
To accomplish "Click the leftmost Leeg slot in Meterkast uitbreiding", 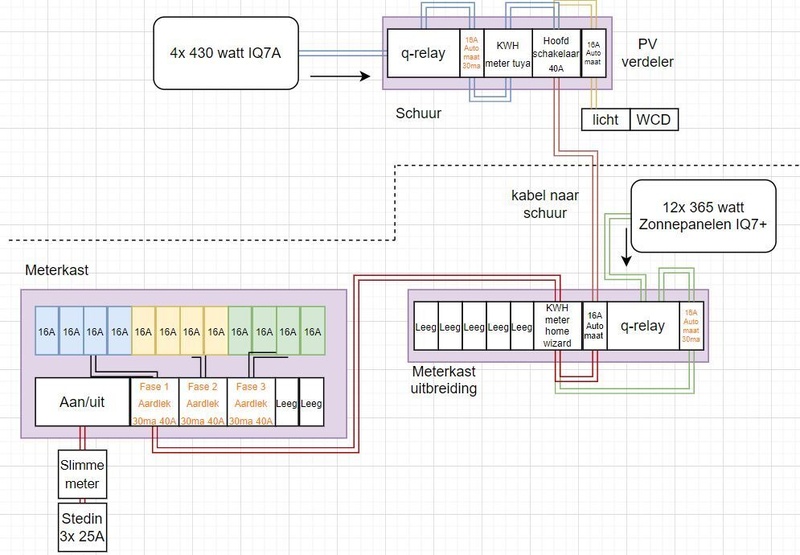I will (426, 326).
